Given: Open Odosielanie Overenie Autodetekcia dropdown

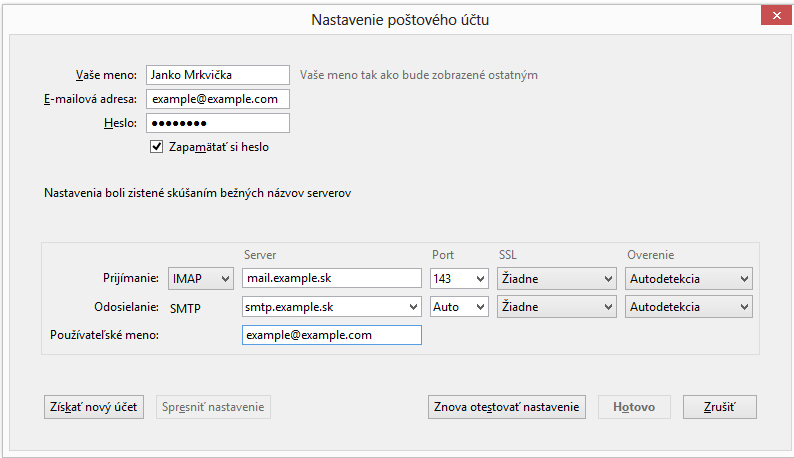Looking at the screenshot, I should click(x=689, y=307).
